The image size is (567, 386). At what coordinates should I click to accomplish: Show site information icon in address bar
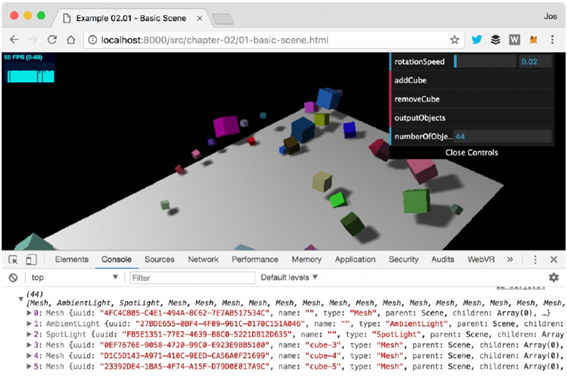coord(93,40)
